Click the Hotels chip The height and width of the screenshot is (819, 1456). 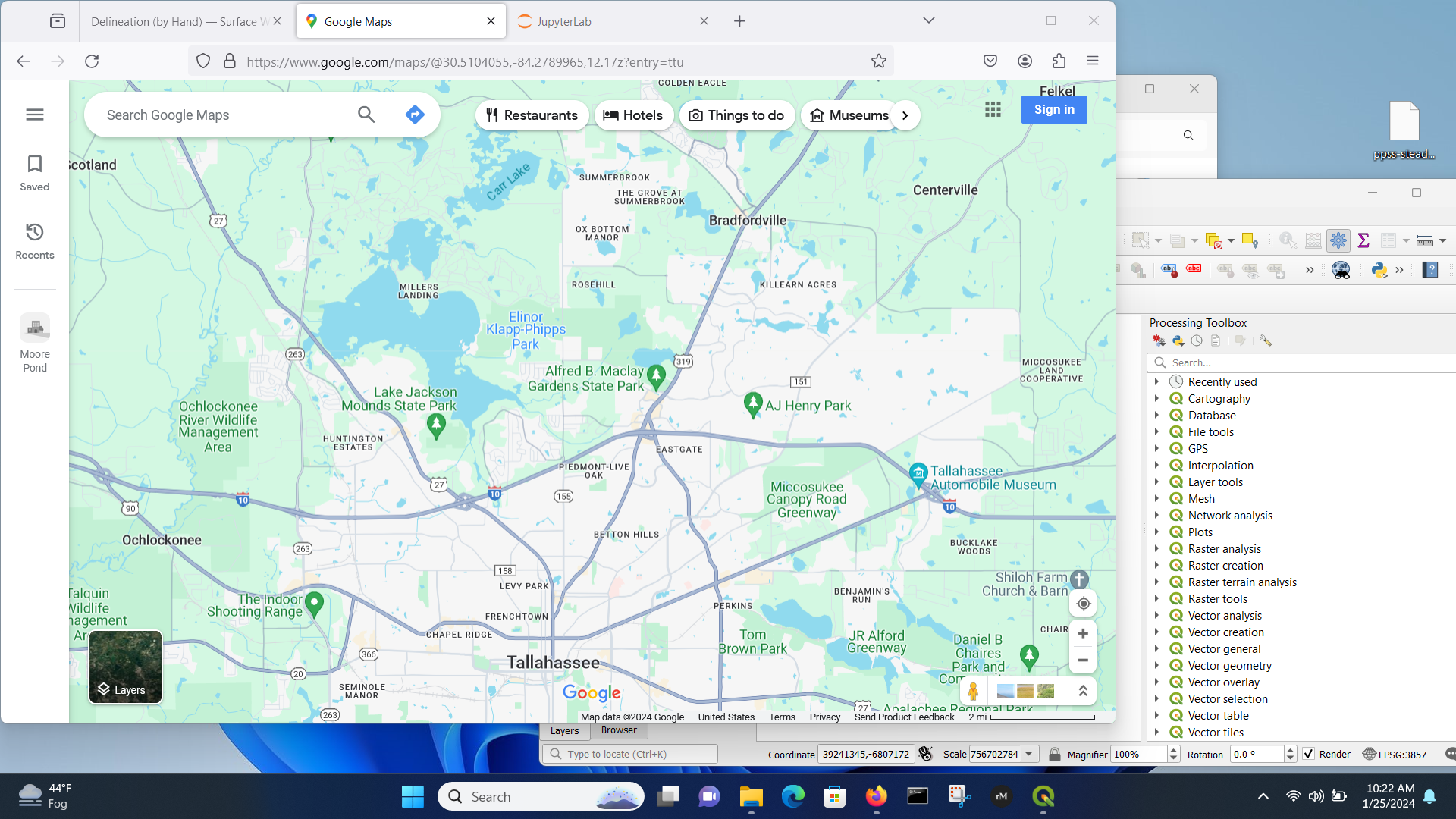633,115
